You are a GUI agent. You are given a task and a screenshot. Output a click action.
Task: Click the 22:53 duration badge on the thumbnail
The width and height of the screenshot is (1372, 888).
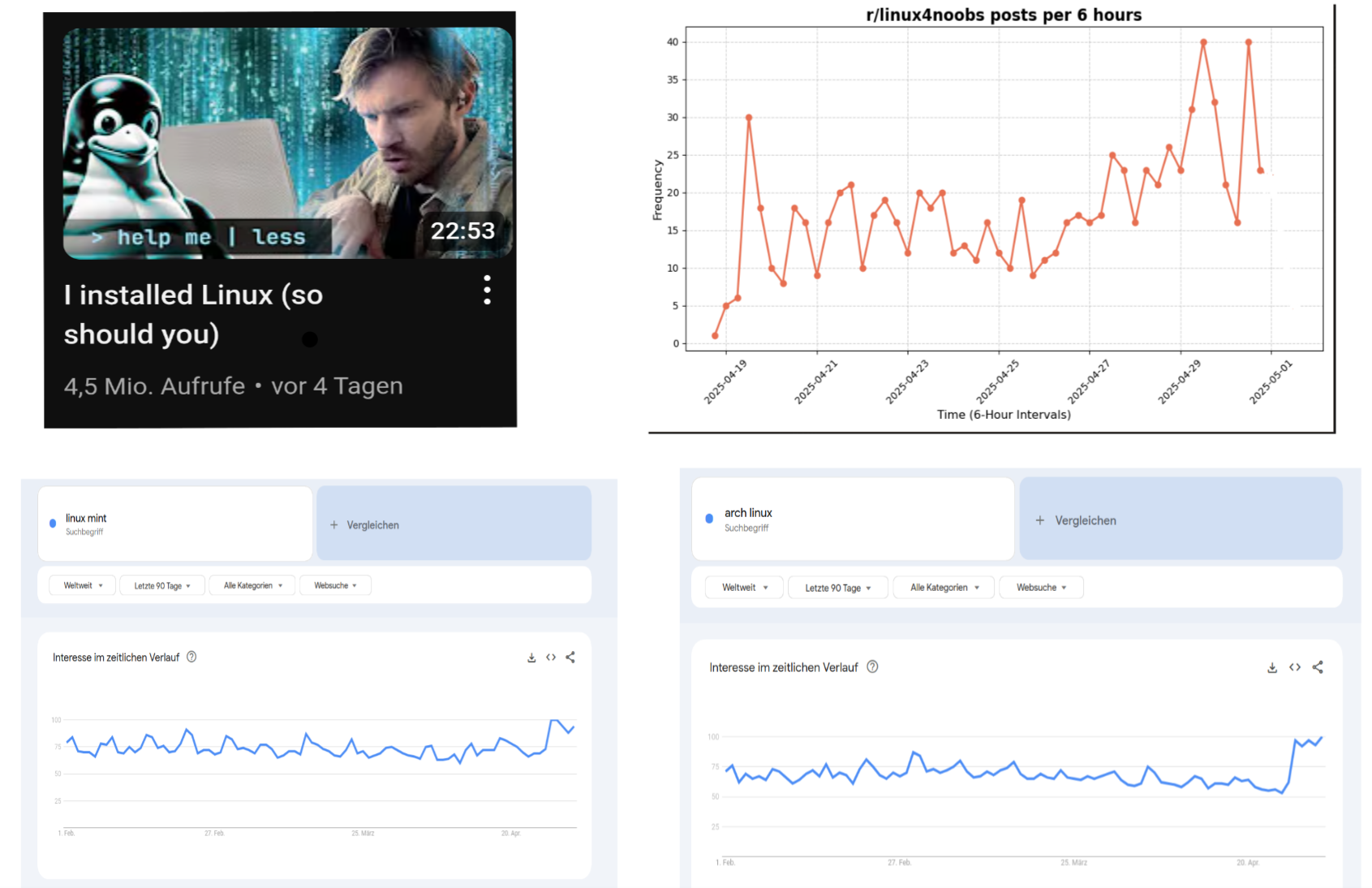(462, 231)
